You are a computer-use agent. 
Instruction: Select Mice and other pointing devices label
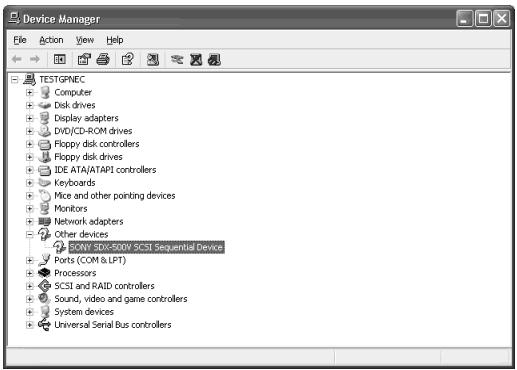115,196
